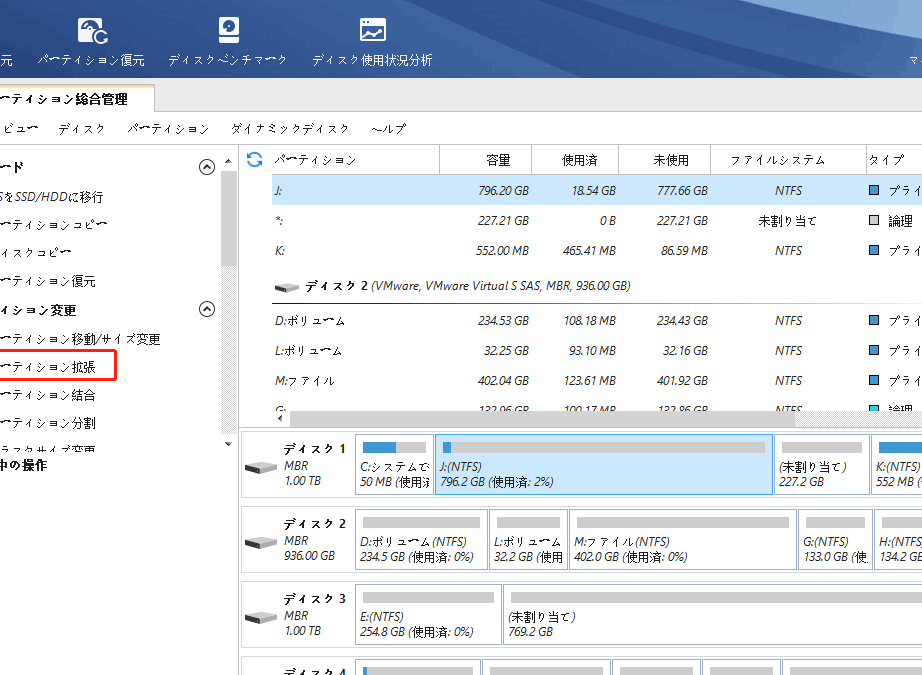Select M:ファイル 402.0 GB block

pos(683,540)
